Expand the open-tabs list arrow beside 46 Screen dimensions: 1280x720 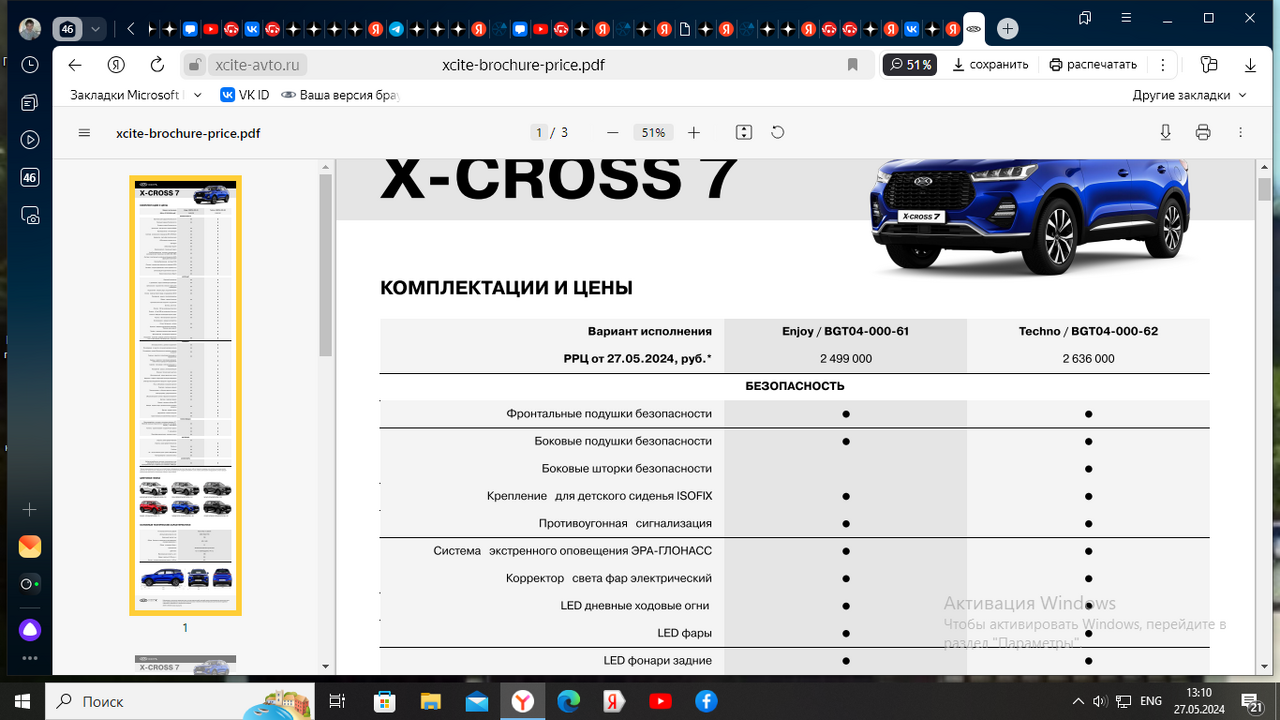(x=95, y=29)
